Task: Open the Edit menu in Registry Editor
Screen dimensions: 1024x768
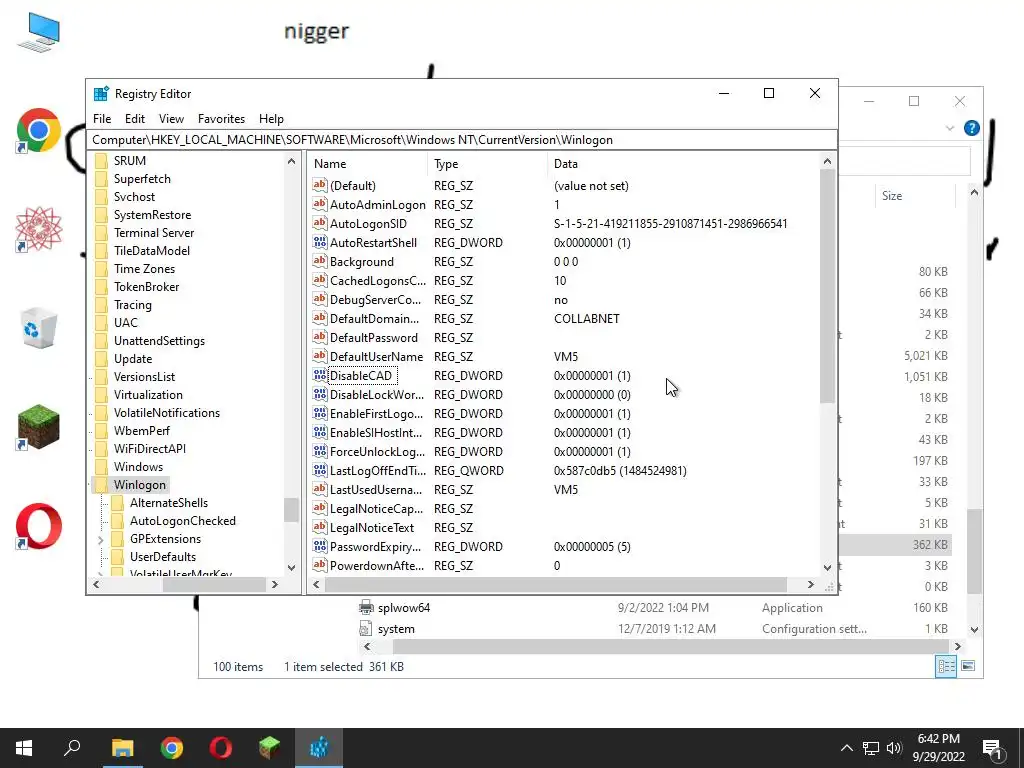Action: 135,119
